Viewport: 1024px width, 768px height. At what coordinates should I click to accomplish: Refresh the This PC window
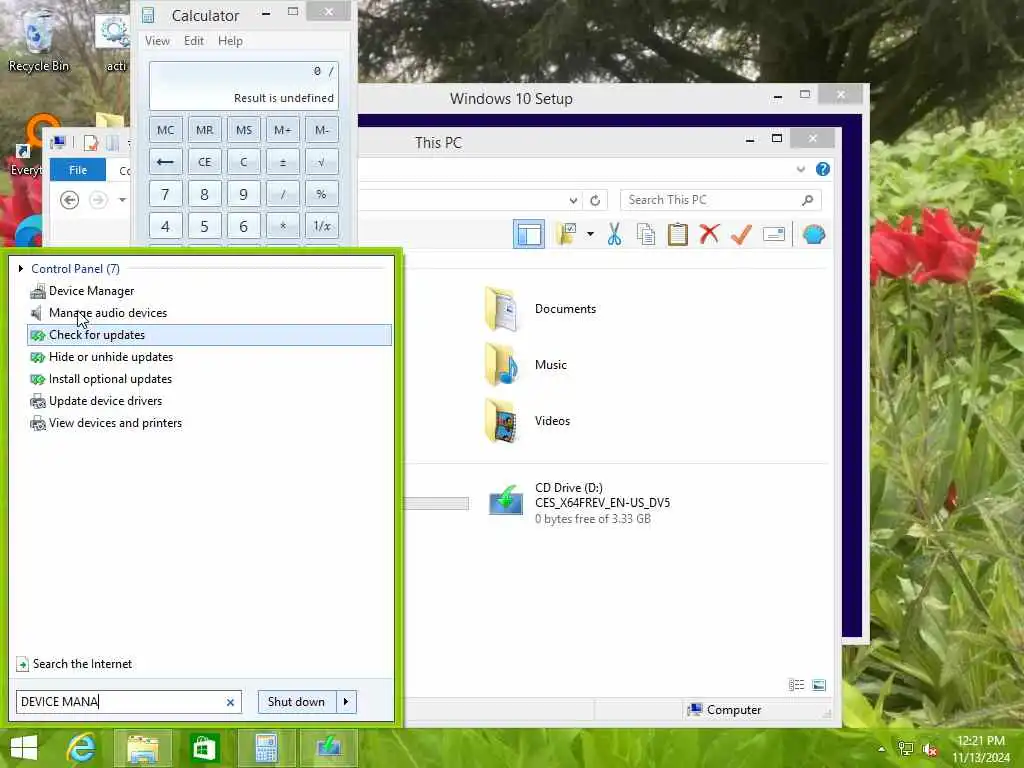[595, 200]
